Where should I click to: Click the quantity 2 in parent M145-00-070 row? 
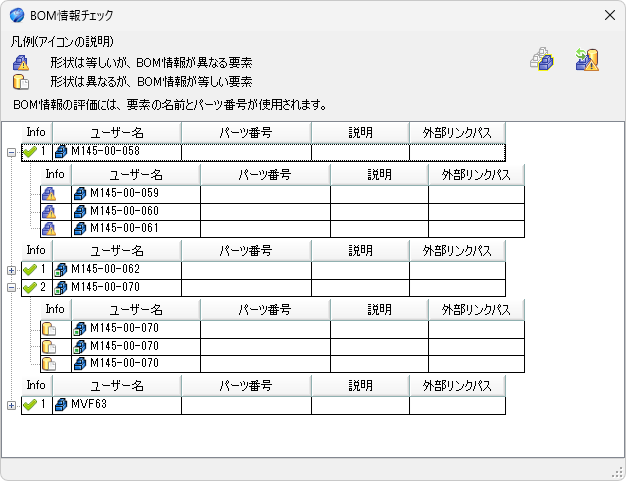pos(43,287)
